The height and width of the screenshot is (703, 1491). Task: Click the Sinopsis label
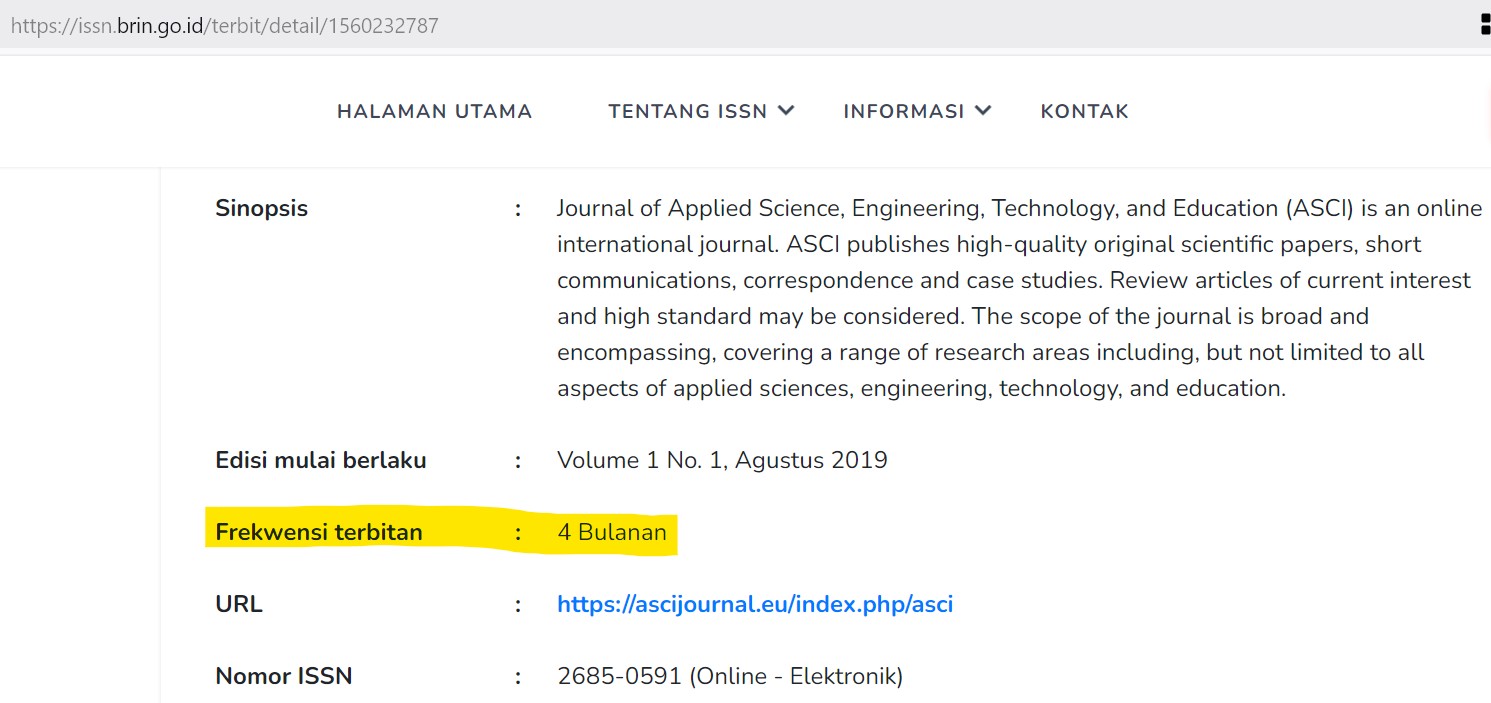coord(260,208)
